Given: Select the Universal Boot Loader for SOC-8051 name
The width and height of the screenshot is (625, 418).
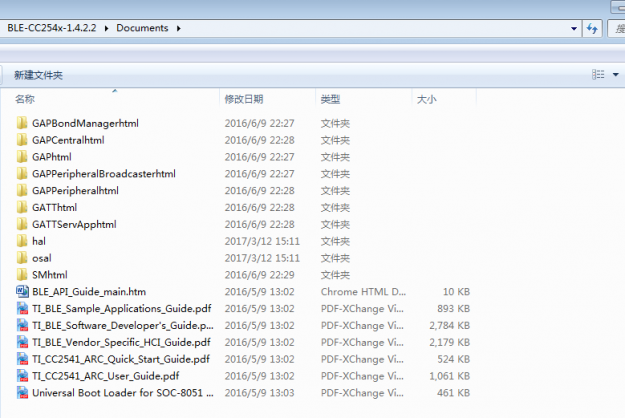Looking at the screenshot, I should pos(123,393).
